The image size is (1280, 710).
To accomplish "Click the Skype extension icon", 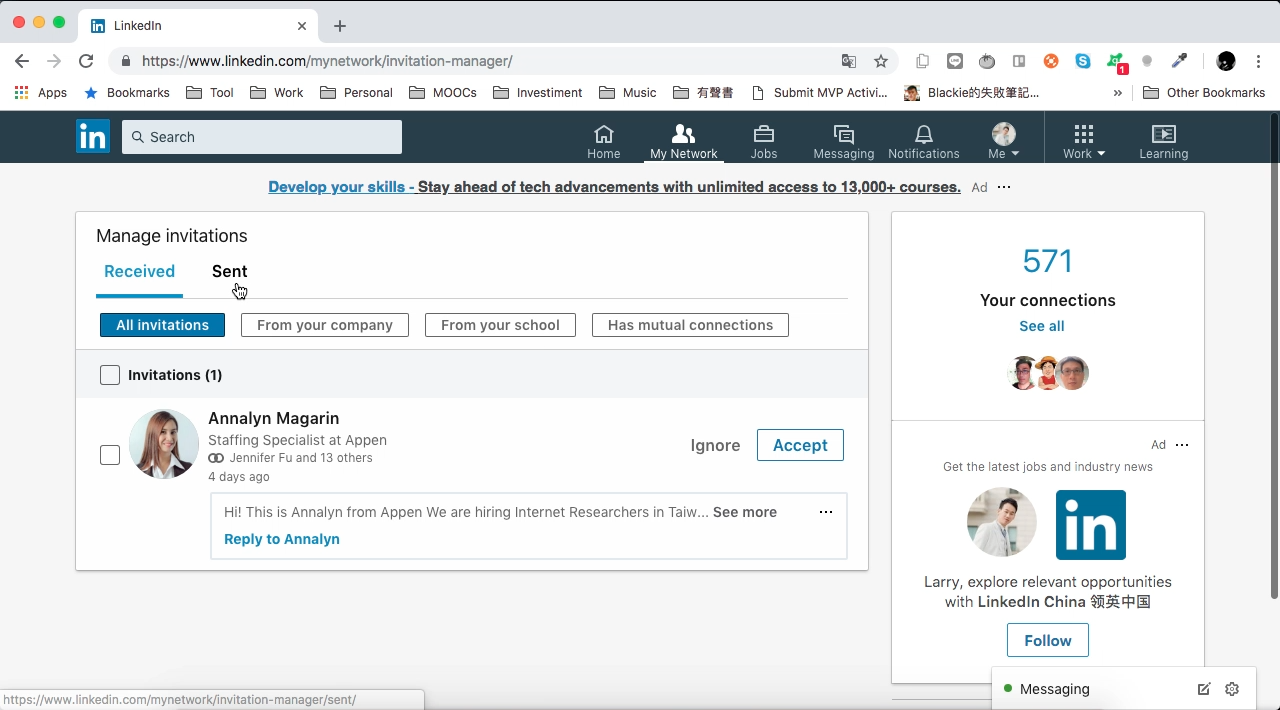I will pos(1083,61).
